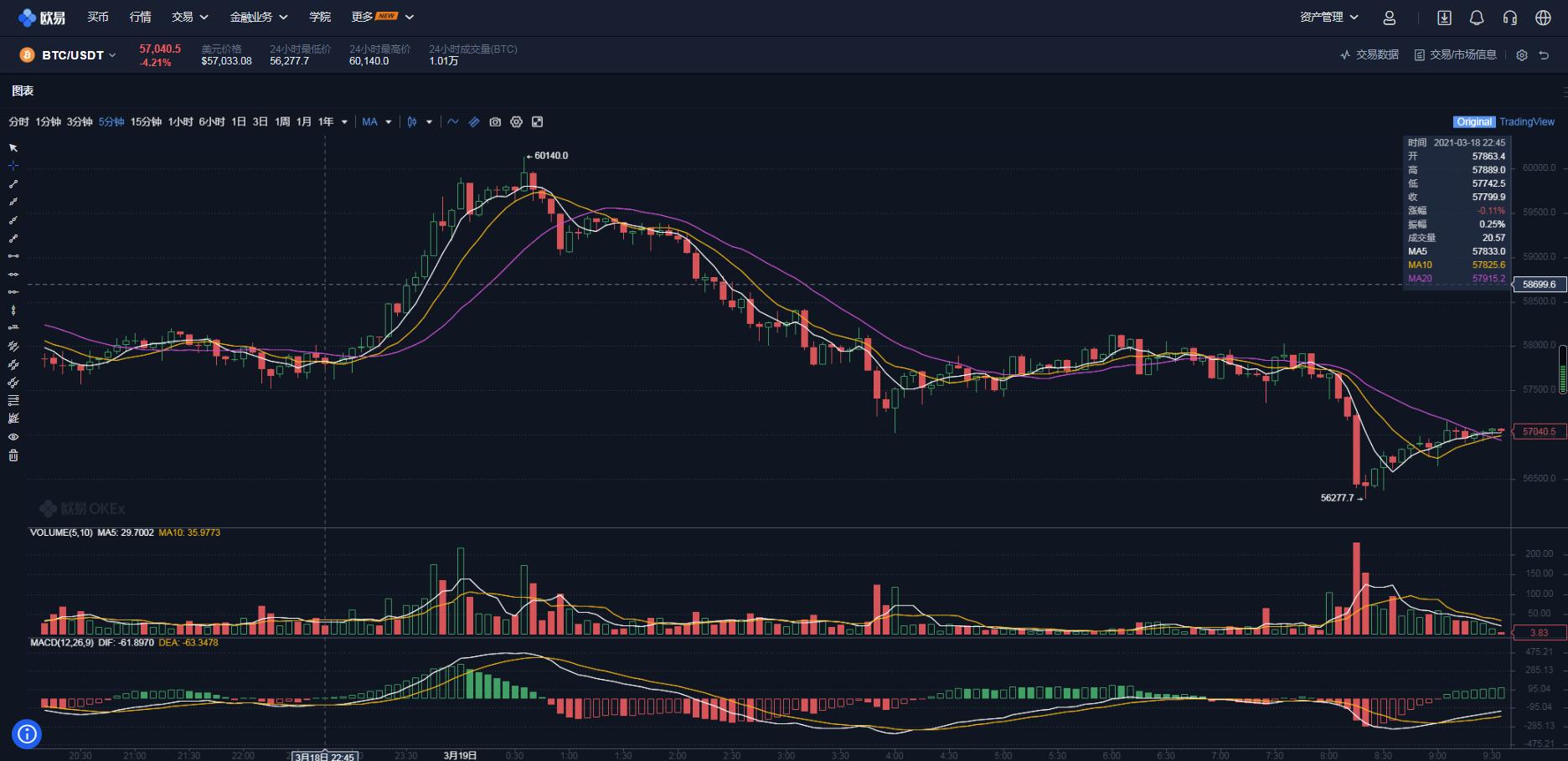
Task: Switch chart mode to Original
Action: (1474, 122)
